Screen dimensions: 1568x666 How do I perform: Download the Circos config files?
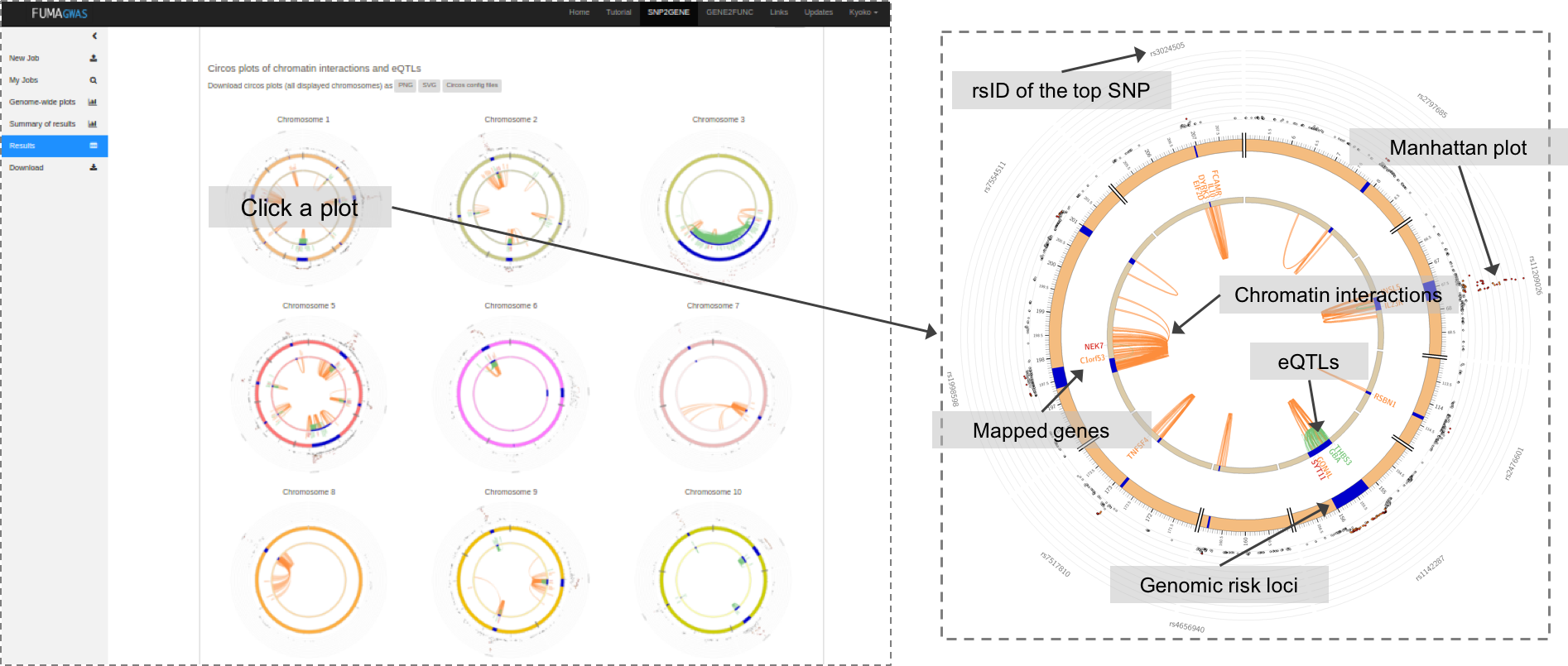tap(472, 85)
